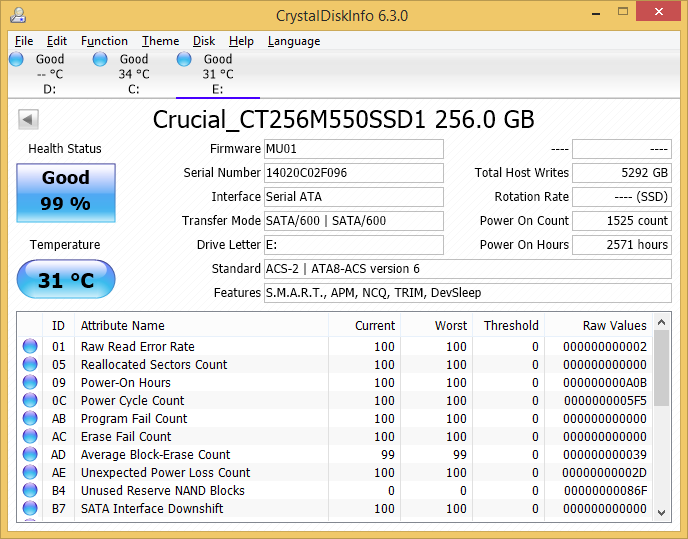Image resolution: width=688 pixels, height=539 pixels.
Task: Select the Raw Read Error Rate attribute name
Action: click(137, 347)
